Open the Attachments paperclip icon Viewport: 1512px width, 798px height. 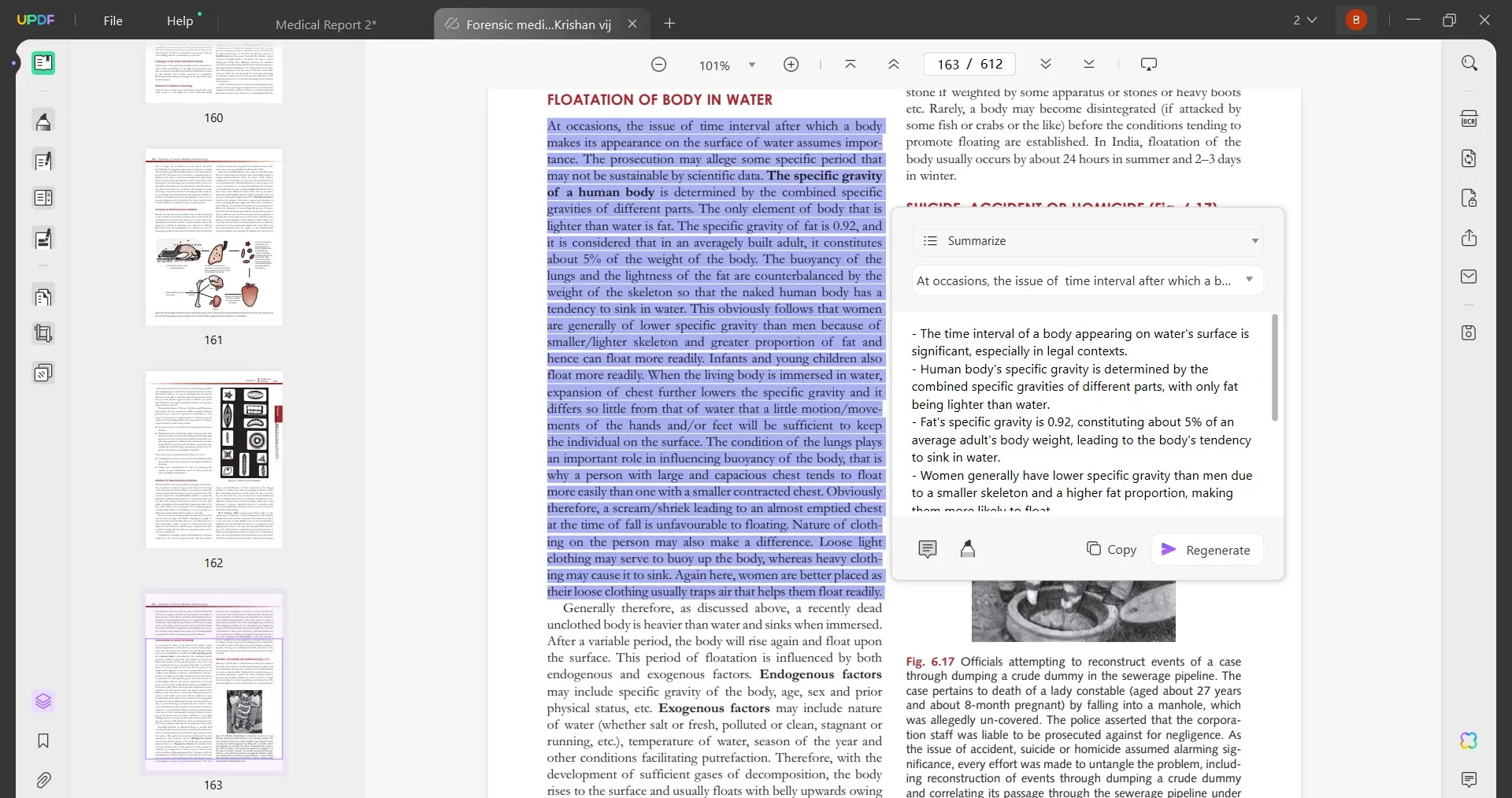[x=43, y=780]
